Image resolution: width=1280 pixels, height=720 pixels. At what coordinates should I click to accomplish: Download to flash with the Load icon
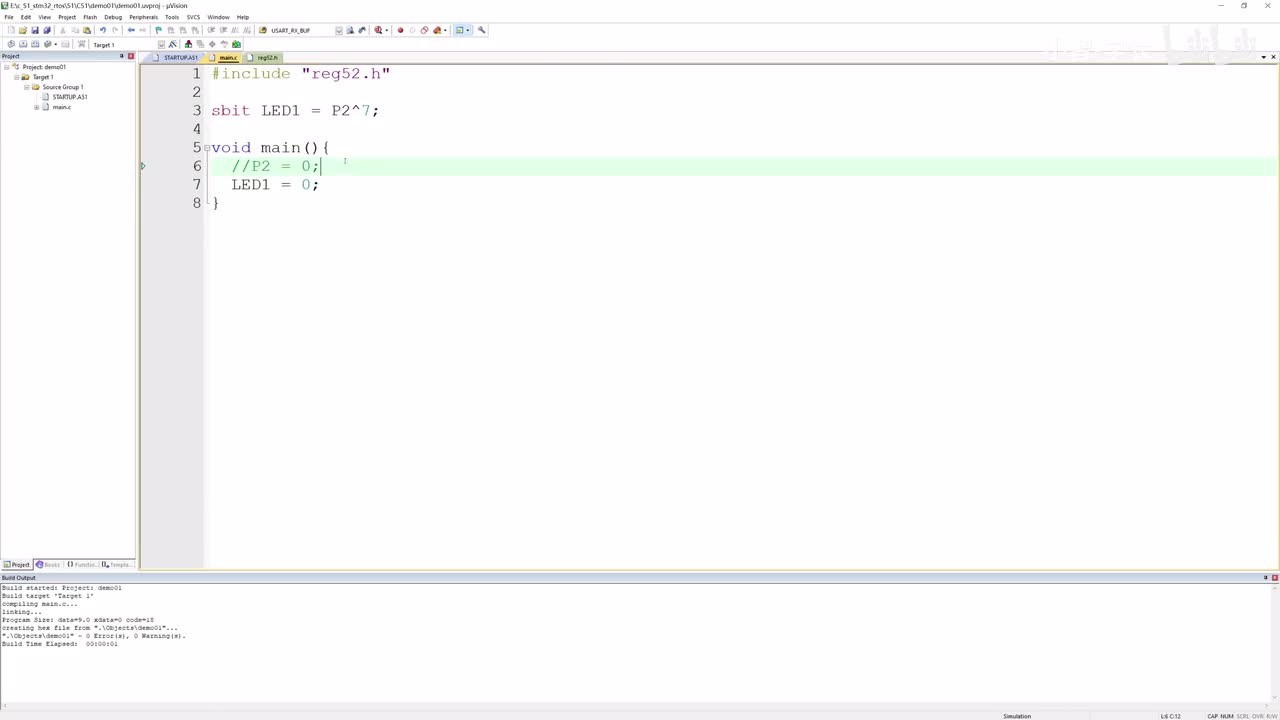pyautogui.click(x=82, y=44)
